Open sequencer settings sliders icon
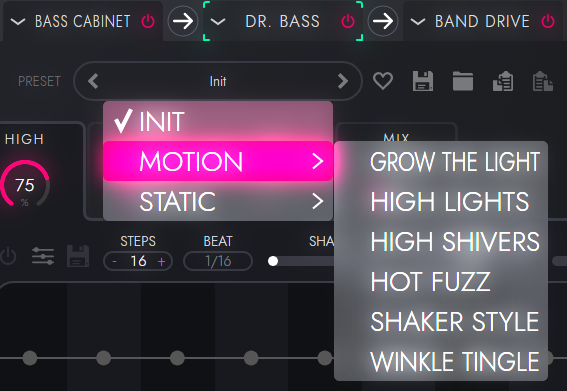 [x=43, y=256]
